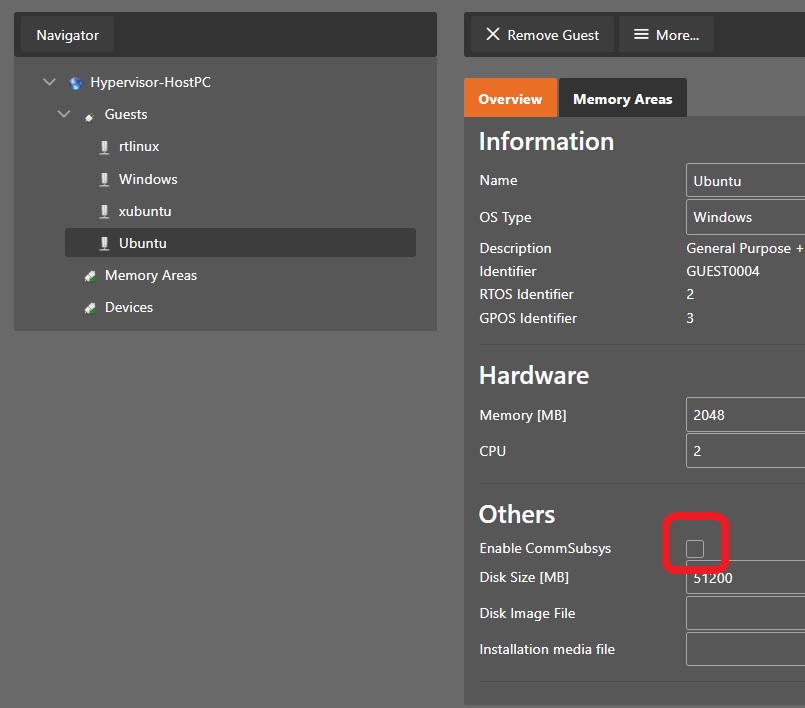
Task: Open the More... menu
Action: pos(666,35)
